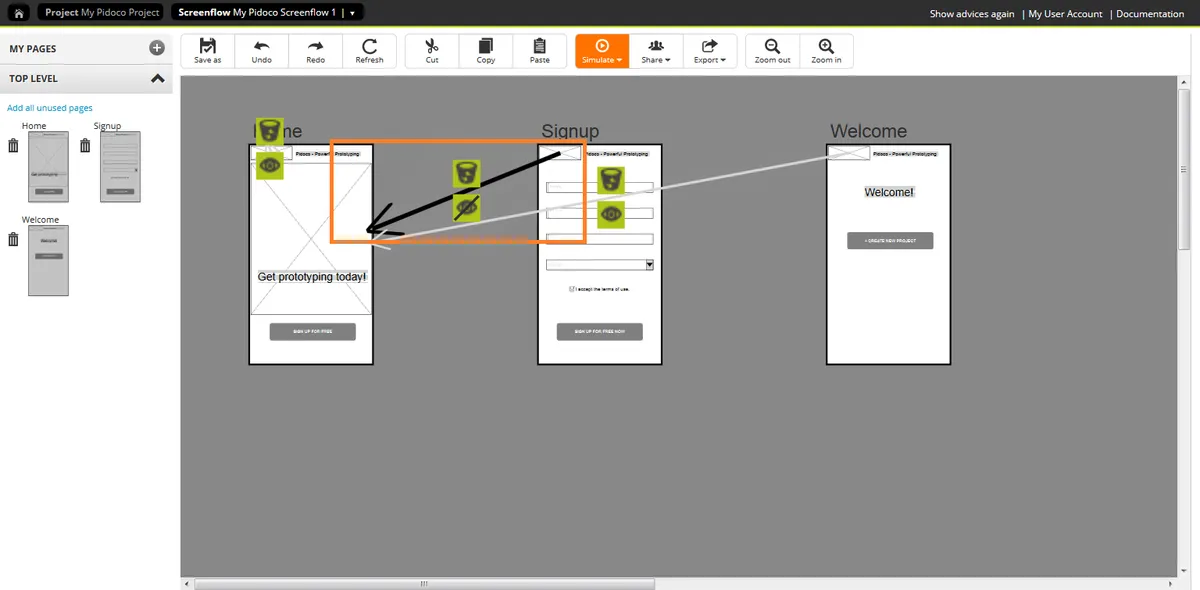Select the Welcome page frame on canvas

888,254
